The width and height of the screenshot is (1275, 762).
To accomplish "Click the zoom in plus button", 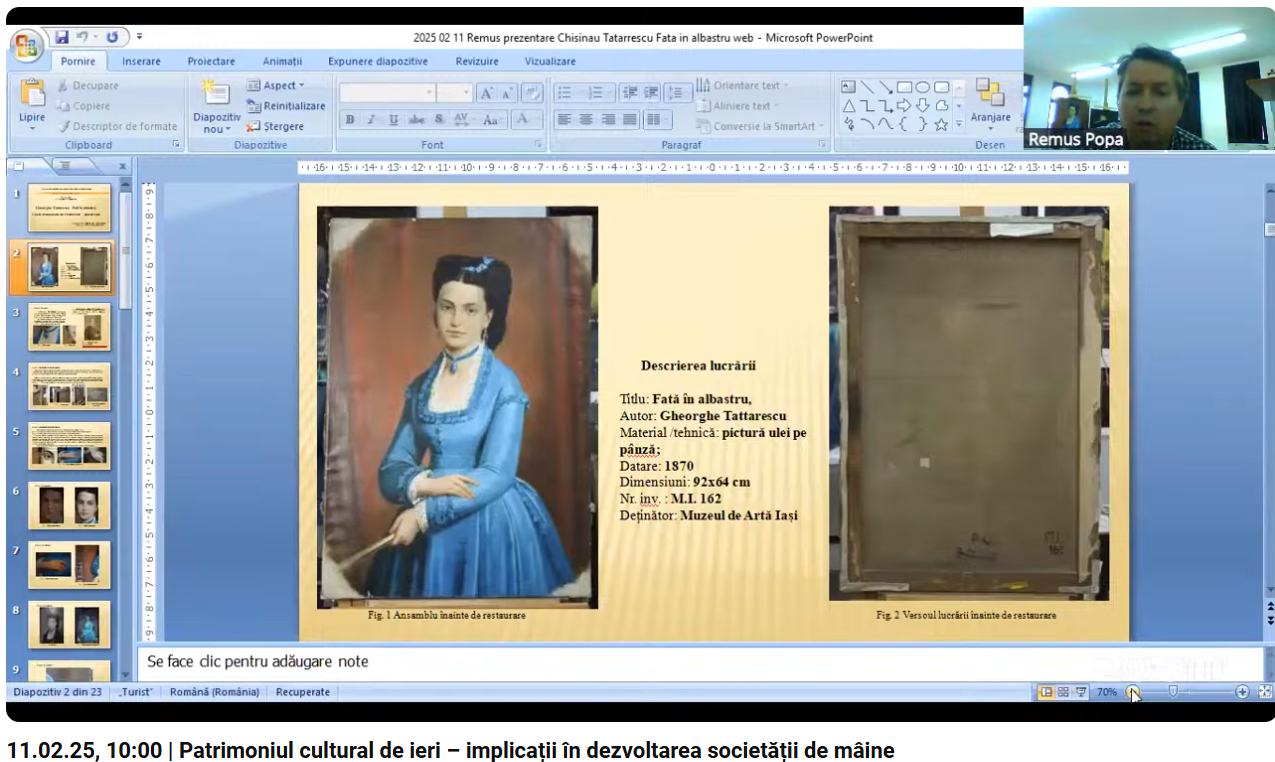I will pos(1242,692).
